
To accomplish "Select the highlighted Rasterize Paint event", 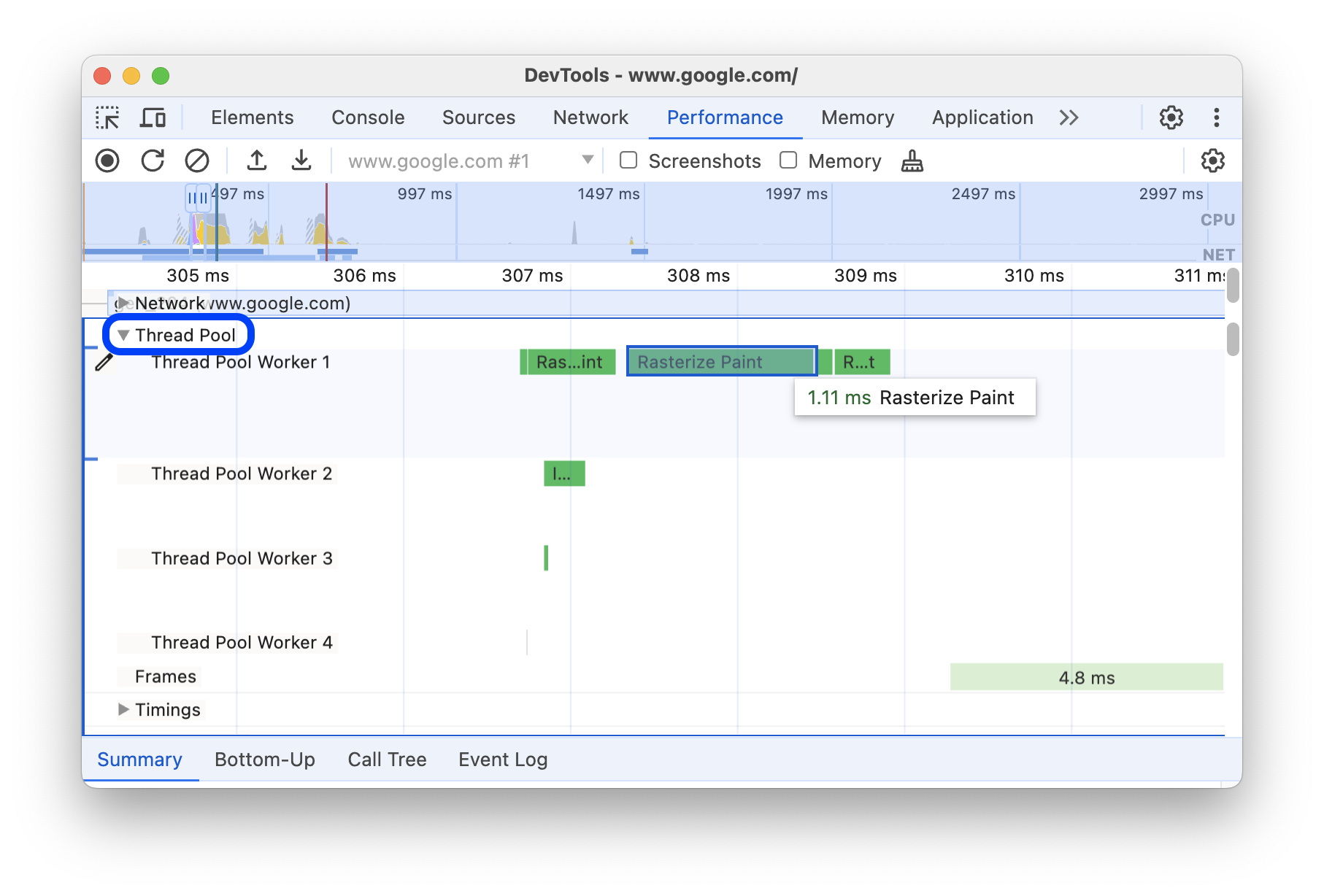I will (721, 361).
